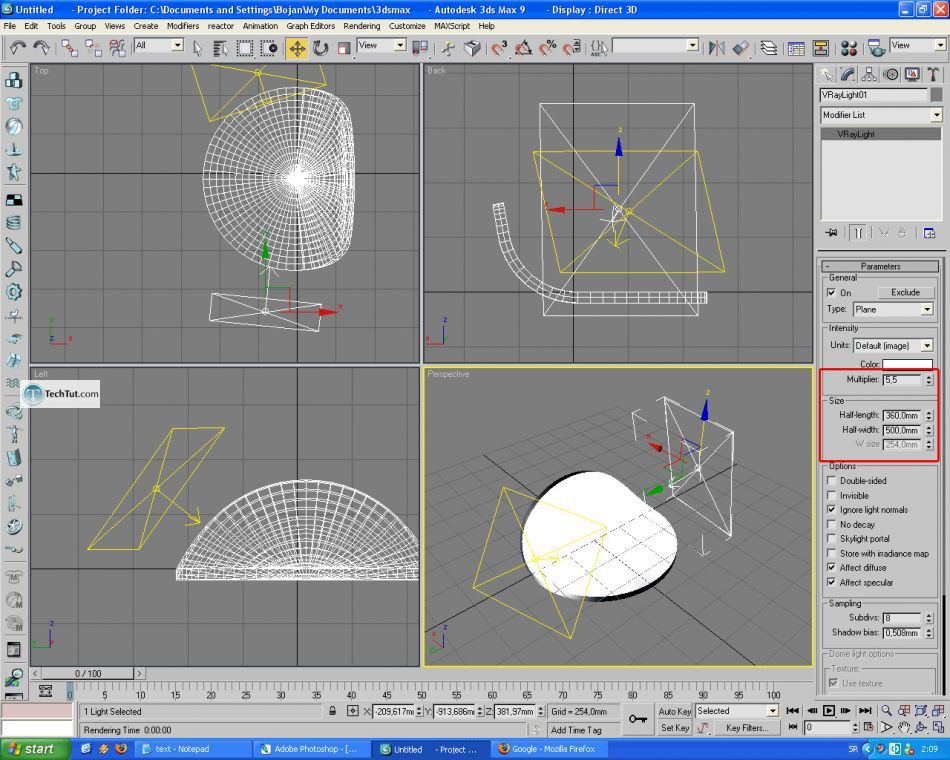Viewport: 950px width, 760px height.
Task: Uncheck the On checkbox under General
Action: (x=831, y=293)
